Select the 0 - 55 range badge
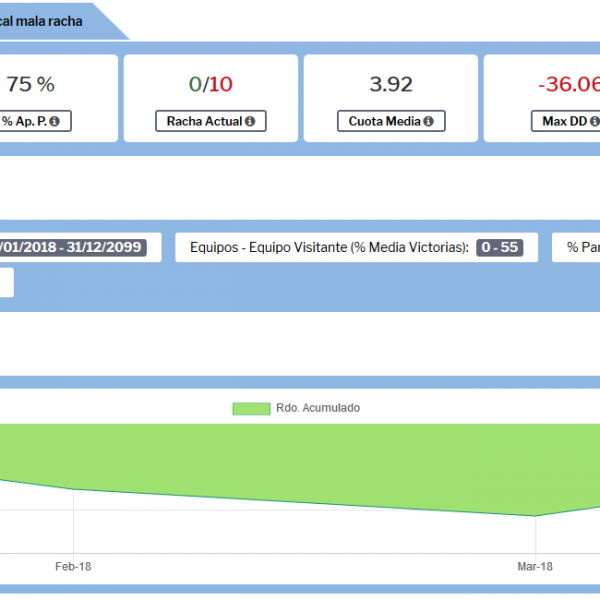The image size is (600, 600). (500, 247)
